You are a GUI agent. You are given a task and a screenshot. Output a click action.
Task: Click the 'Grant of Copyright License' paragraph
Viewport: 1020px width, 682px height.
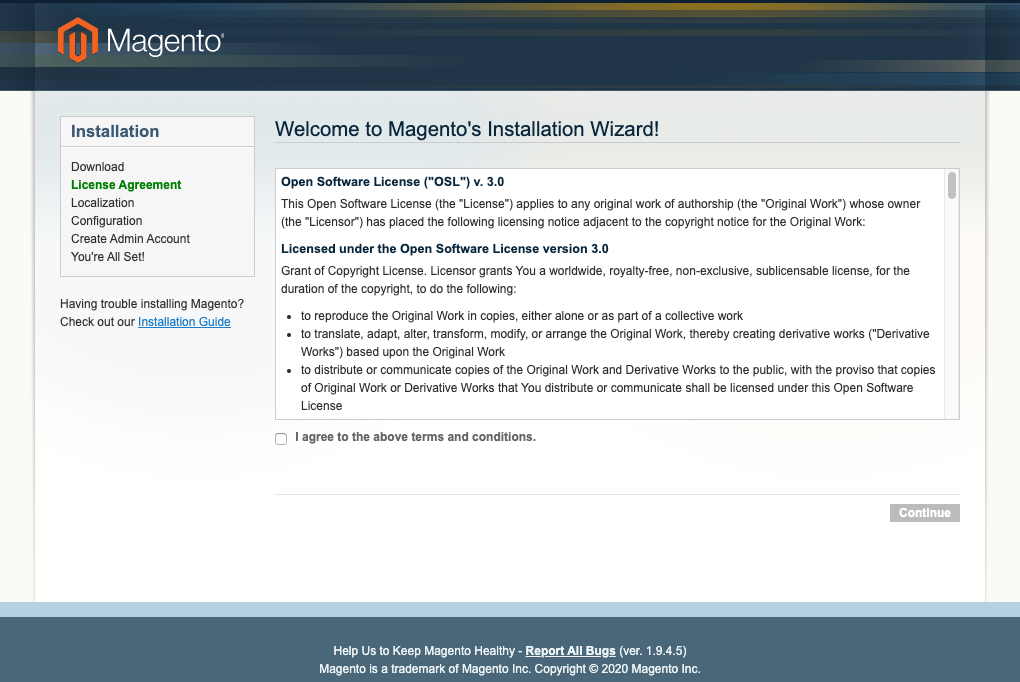pyautogui.click(x=595, y=280)
